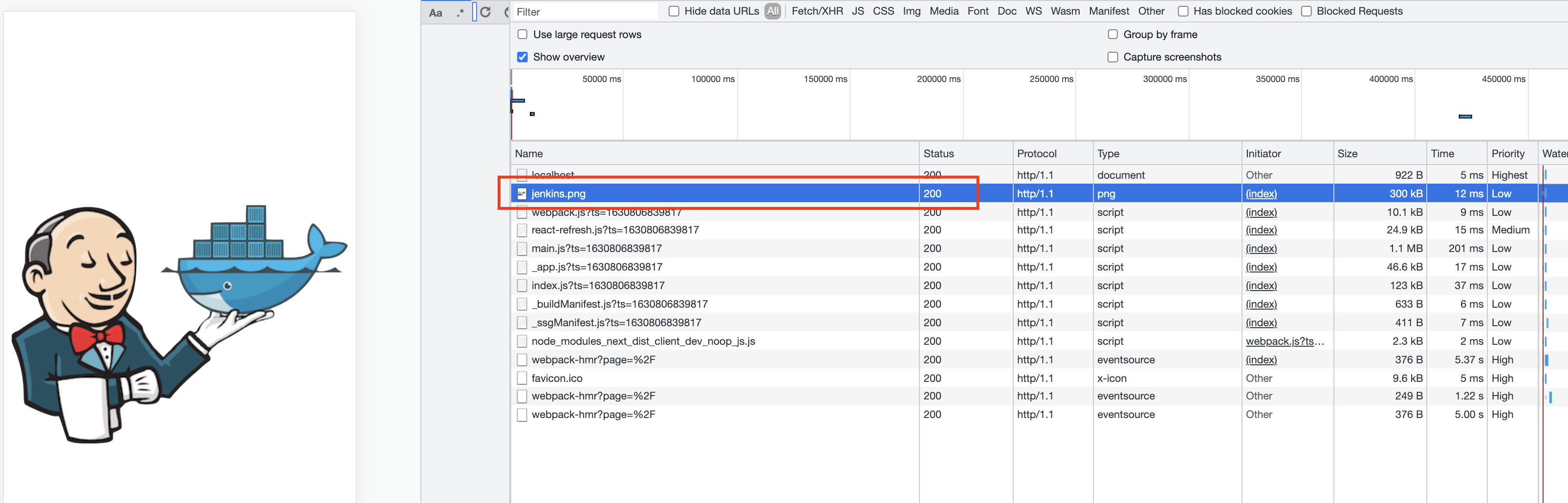Check Has blocked cookies option
Image resolution: width=1568 pixels, height=503 pixels.
pos(1183,11)
